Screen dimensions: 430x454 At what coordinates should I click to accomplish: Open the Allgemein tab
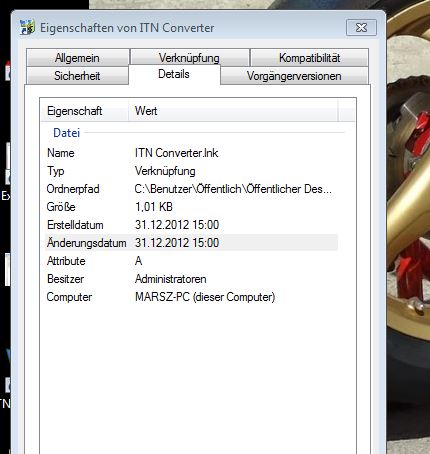(77, 58)
